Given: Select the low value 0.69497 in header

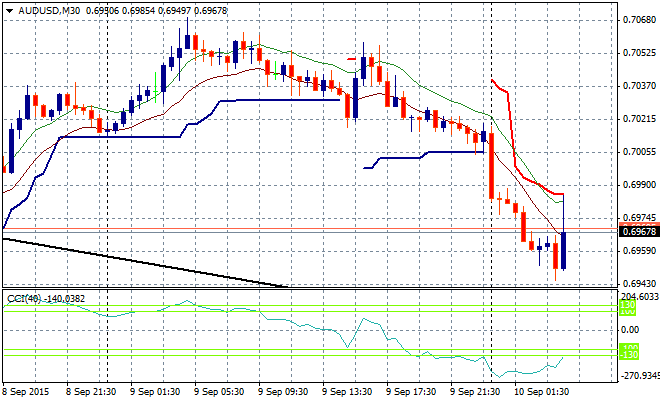Looking at the screenshot, I should (175, 11).
